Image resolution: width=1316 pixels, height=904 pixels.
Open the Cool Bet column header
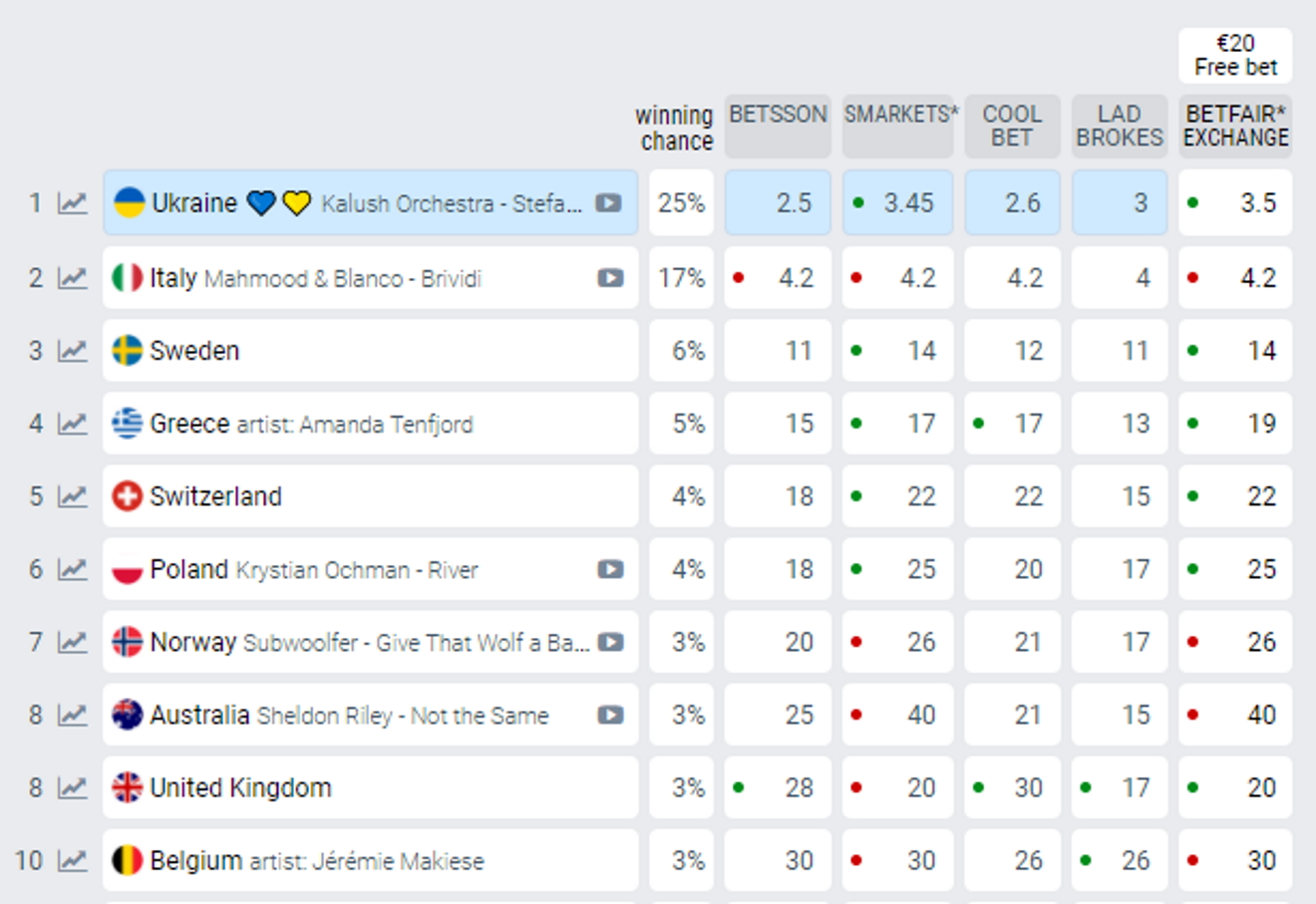point(1012,126)
